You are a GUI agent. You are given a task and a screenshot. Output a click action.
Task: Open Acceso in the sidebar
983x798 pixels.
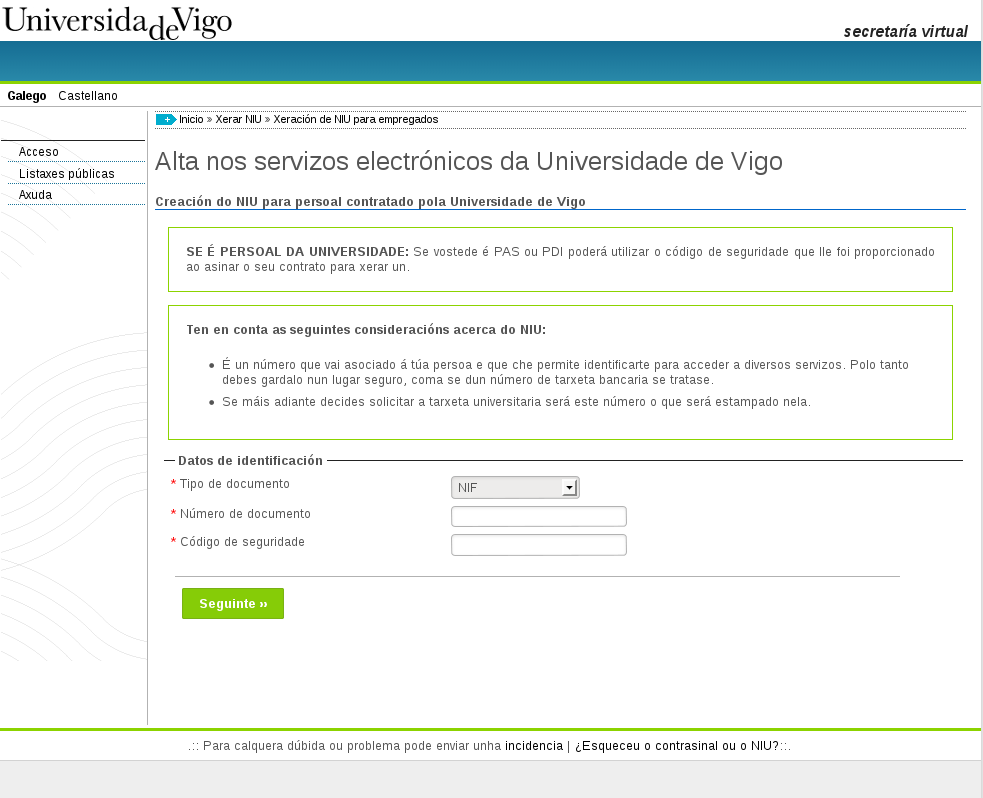pos(39,152)
